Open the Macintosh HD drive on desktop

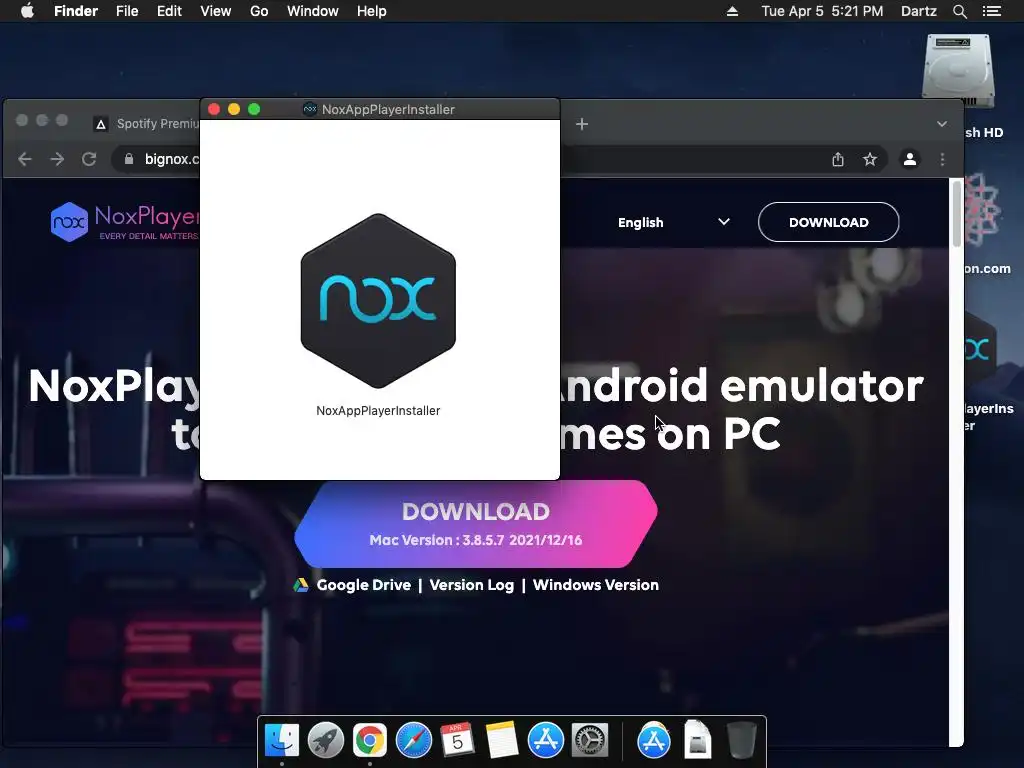[x=958, y=71]
